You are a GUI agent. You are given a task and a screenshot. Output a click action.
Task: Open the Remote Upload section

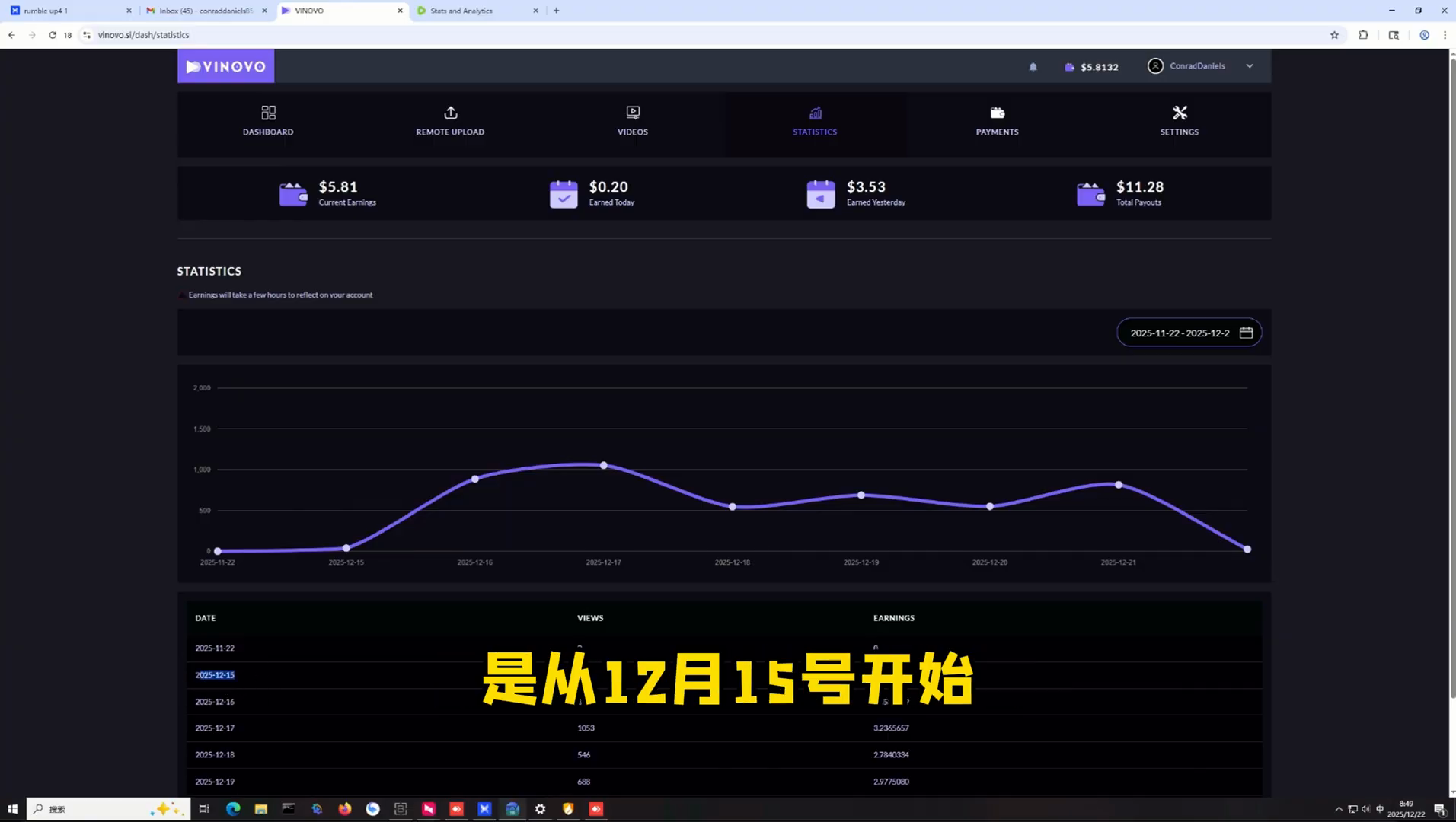(x=450, y=122)
